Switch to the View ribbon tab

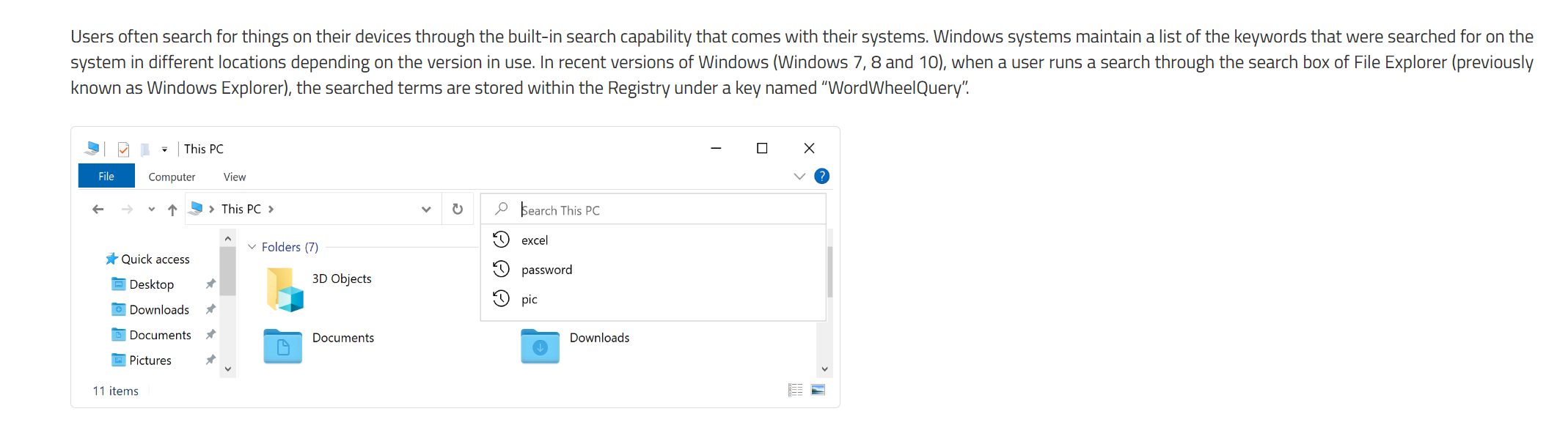pos(235,177)
